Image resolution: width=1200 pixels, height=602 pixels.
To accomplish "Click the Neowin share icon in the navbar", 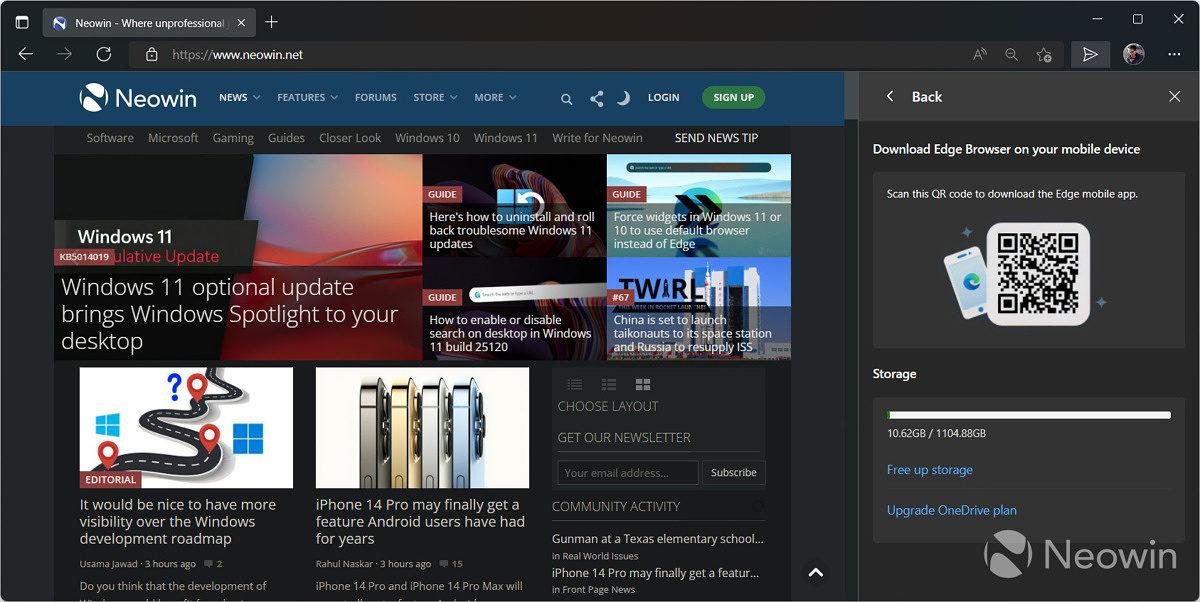I will tap(596, 98).
